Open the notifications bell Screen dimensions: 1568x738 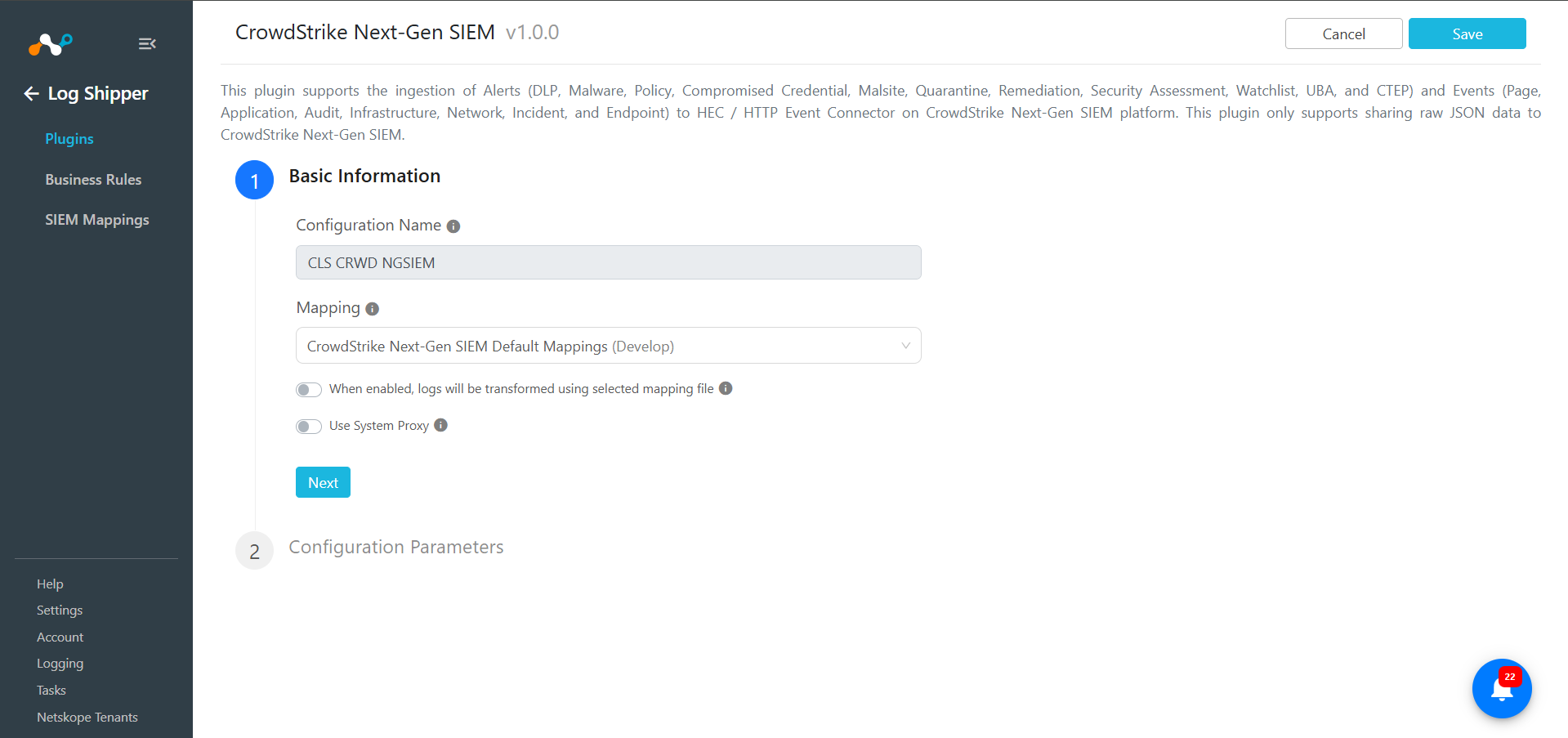point(1502,688)
